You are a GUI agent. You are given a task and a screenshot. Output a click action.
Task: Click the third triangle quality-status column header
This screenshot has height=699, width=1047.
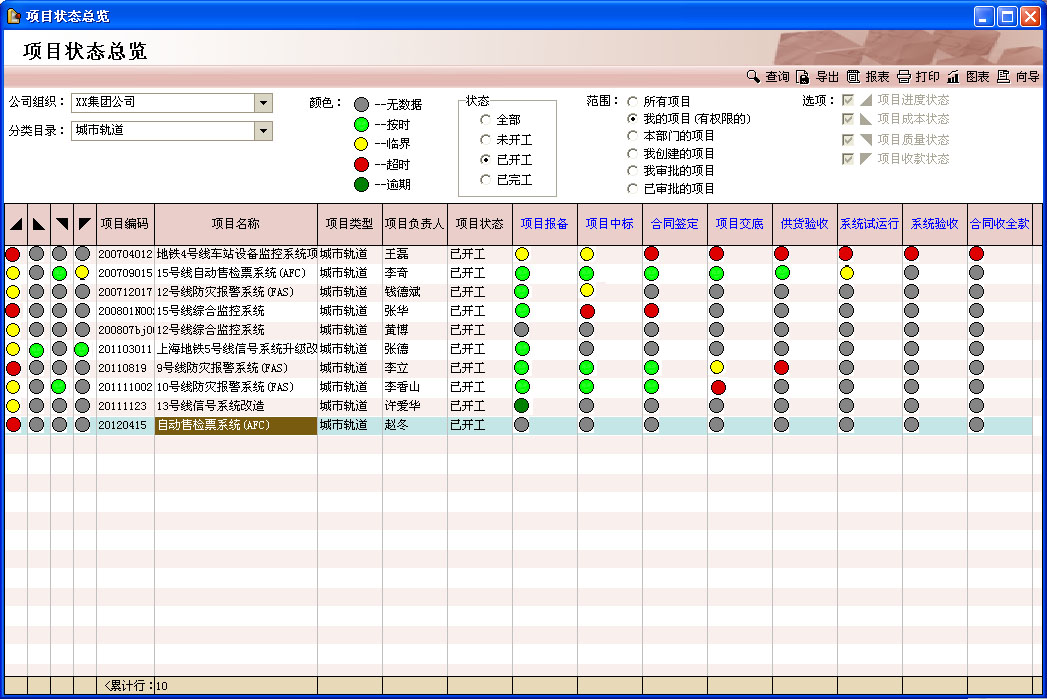click(x=61, y=224)
